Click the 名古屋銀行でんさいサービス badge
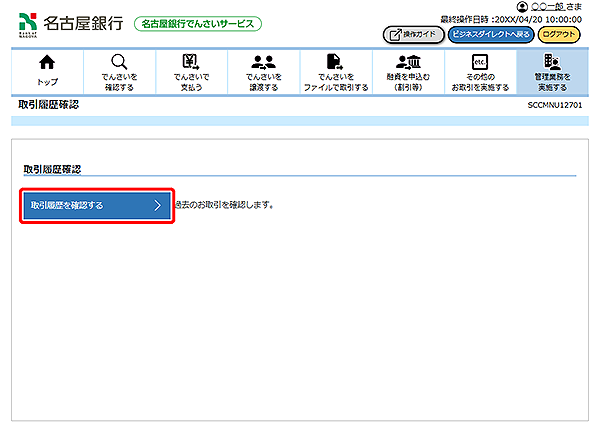The image size is (600, 427). [x=197, y=23]
